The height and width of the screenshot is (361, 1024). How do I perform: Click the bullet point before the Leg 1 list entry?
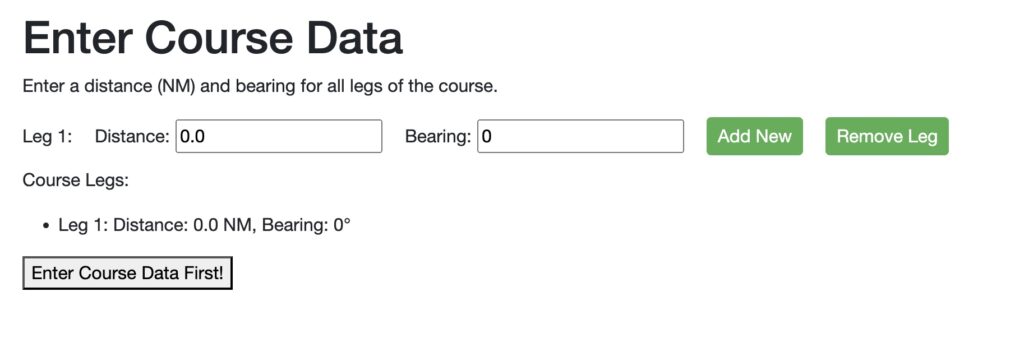tap(45, 226)
